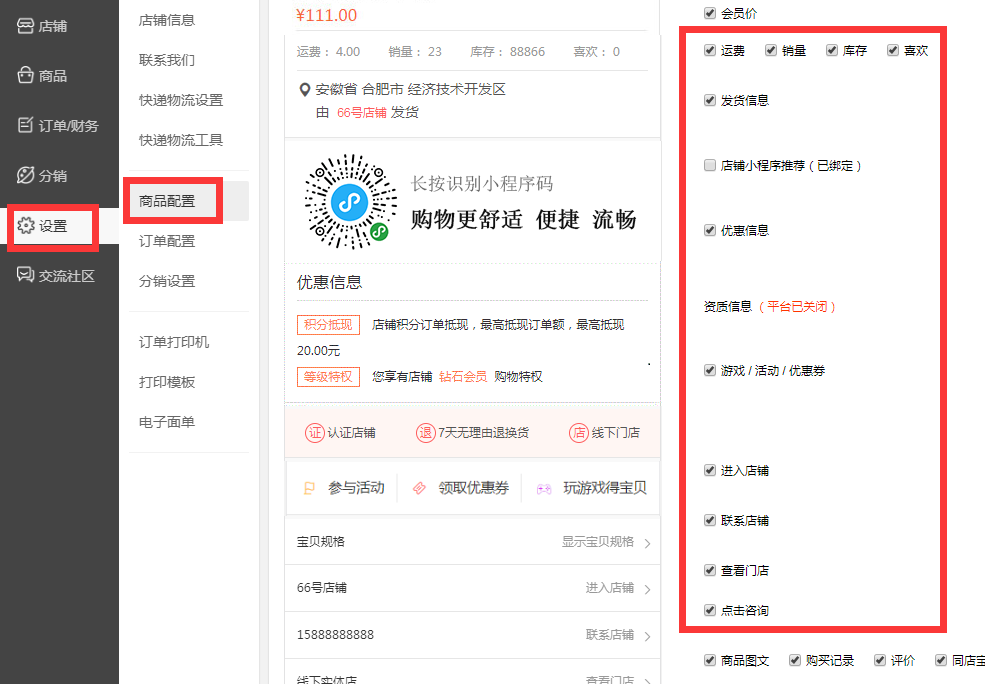This screenshot has height=684, width=985.
Task: Click the 参与活动 flag icon
Action: point(309,488)
